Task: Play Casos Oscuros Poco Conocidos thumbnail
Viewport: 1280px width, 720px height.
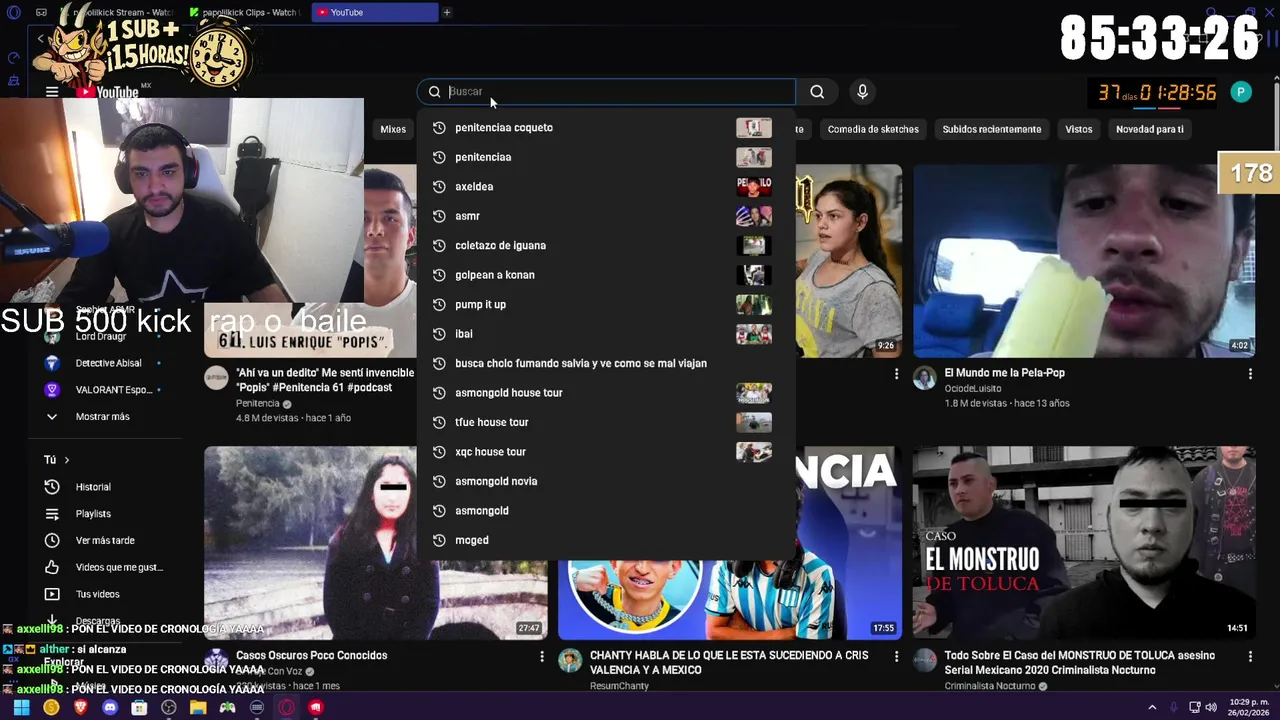Action: [376, 543]
